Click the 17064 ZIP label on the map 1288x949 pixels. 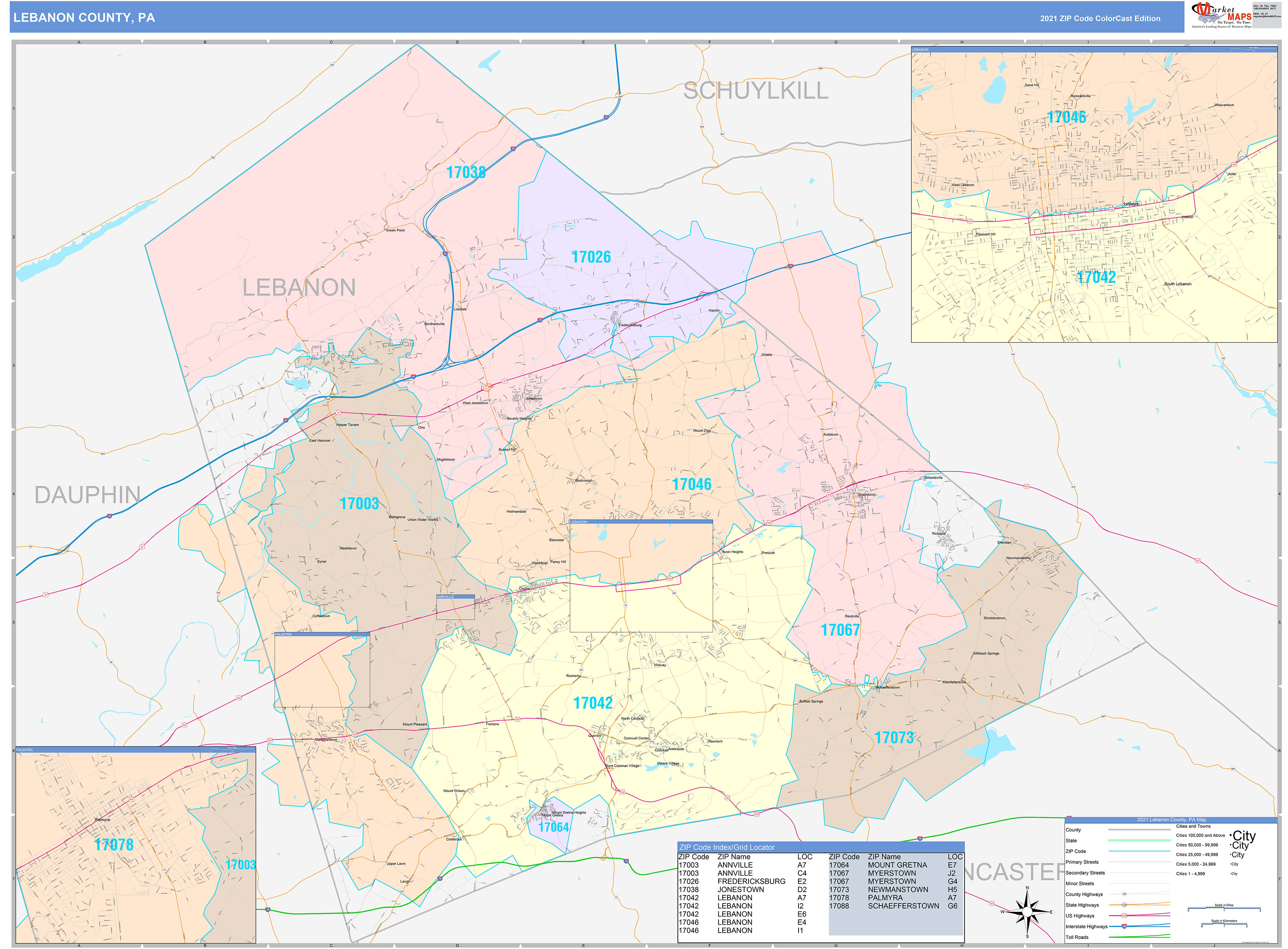[x=553, y=827]
